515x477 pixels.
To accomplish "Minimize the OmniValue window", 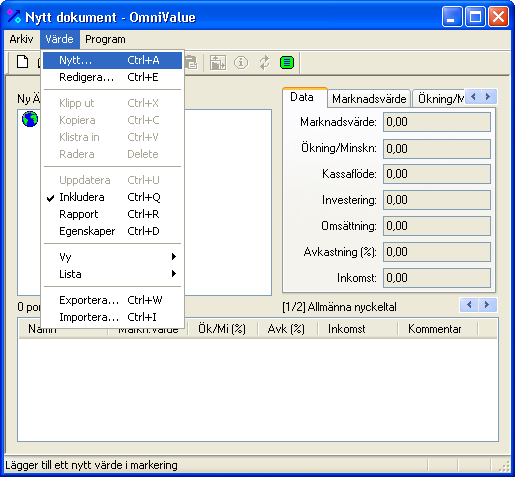I will coord(452,16).
